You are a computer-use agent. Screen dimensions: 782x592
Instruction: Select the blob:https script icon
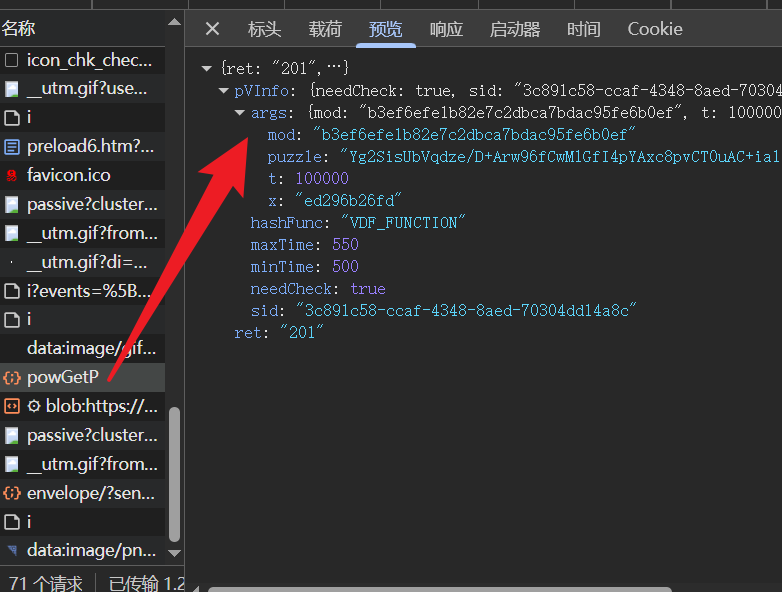[x=11, y=406]
